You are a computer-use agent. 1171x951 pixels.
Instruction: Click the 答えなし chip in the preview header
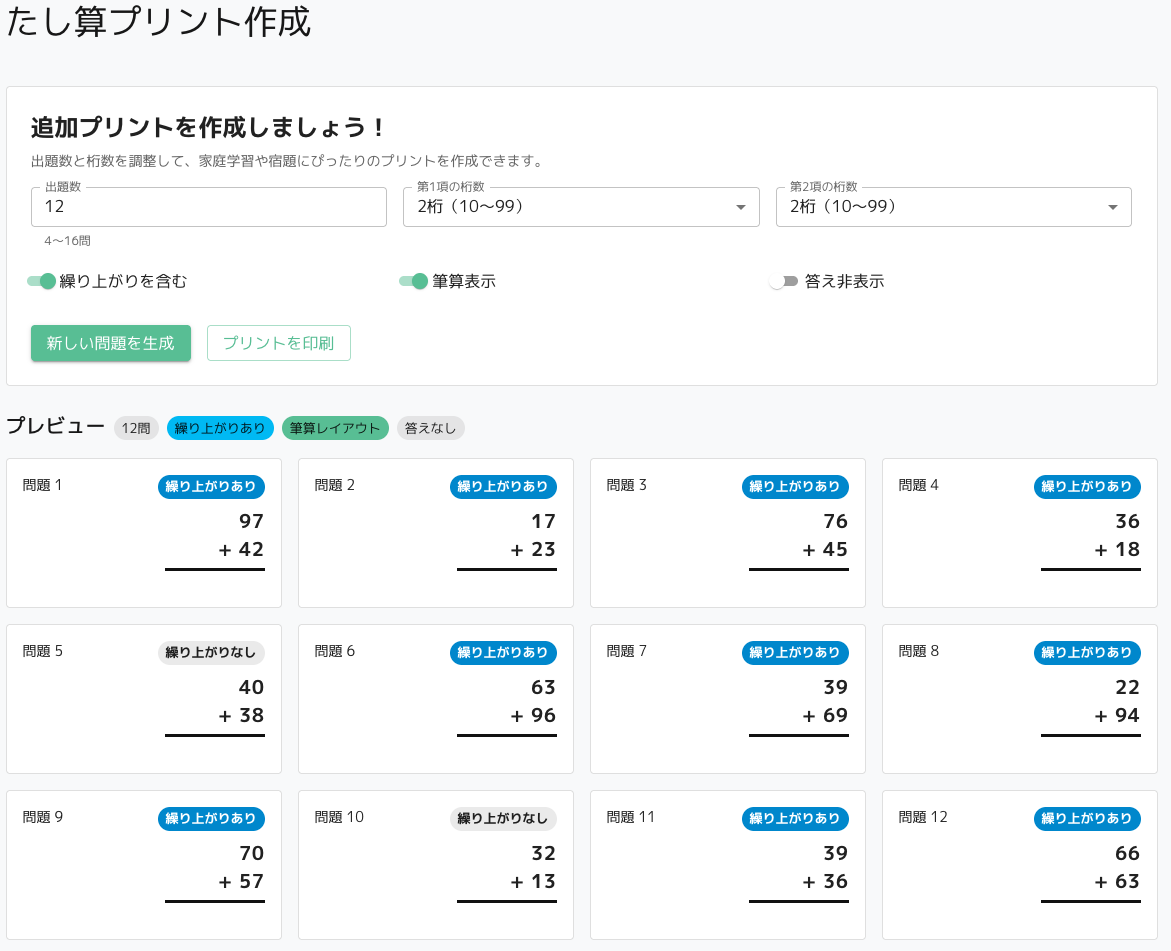(430, 428)
